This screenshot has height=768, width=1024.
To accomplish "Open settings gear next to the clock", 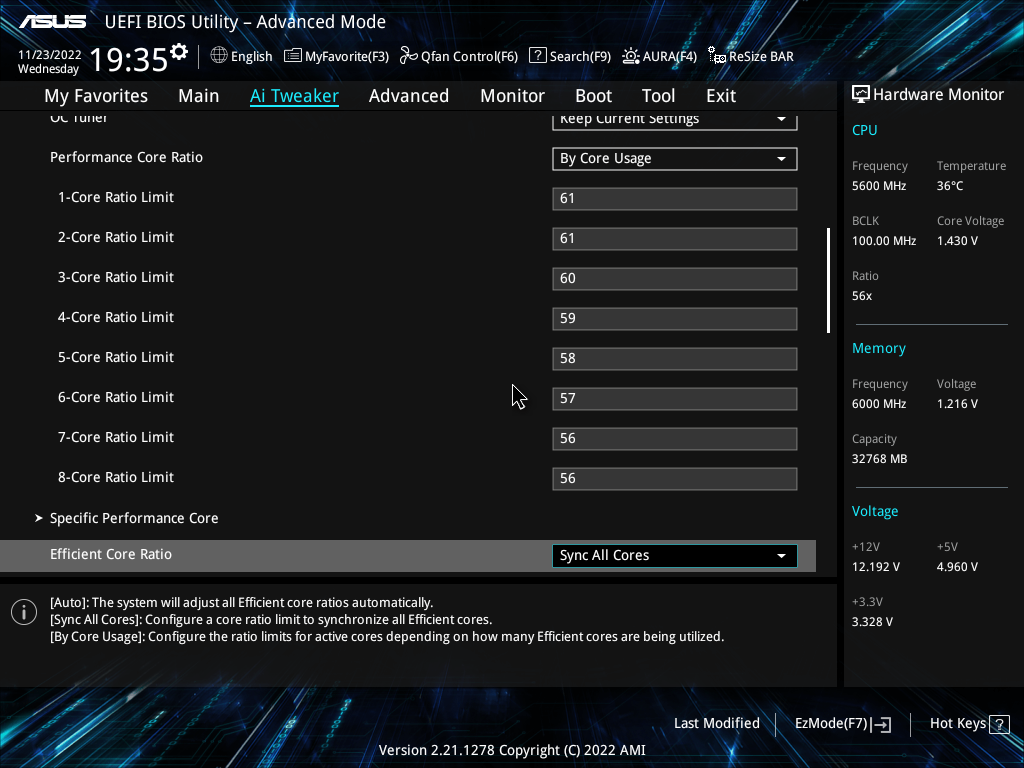I will point(179,52).
